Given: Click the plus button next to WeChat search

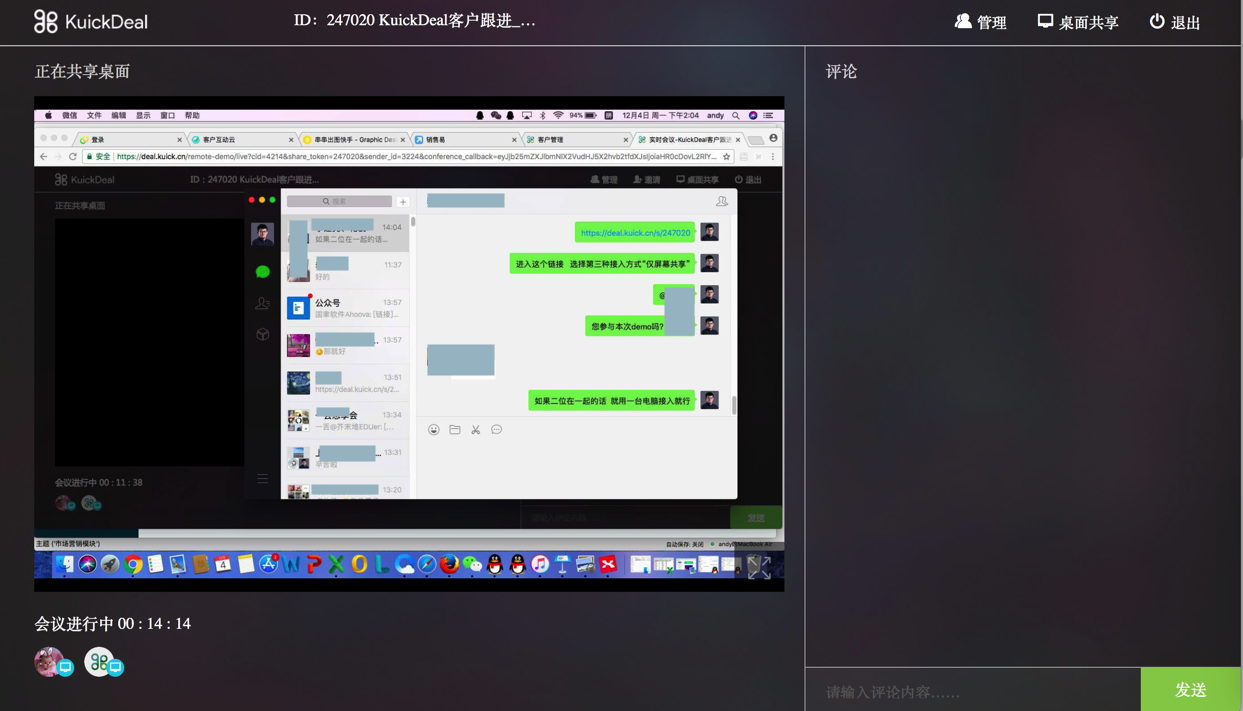Looking at the screenshot, I should [403, 201].
